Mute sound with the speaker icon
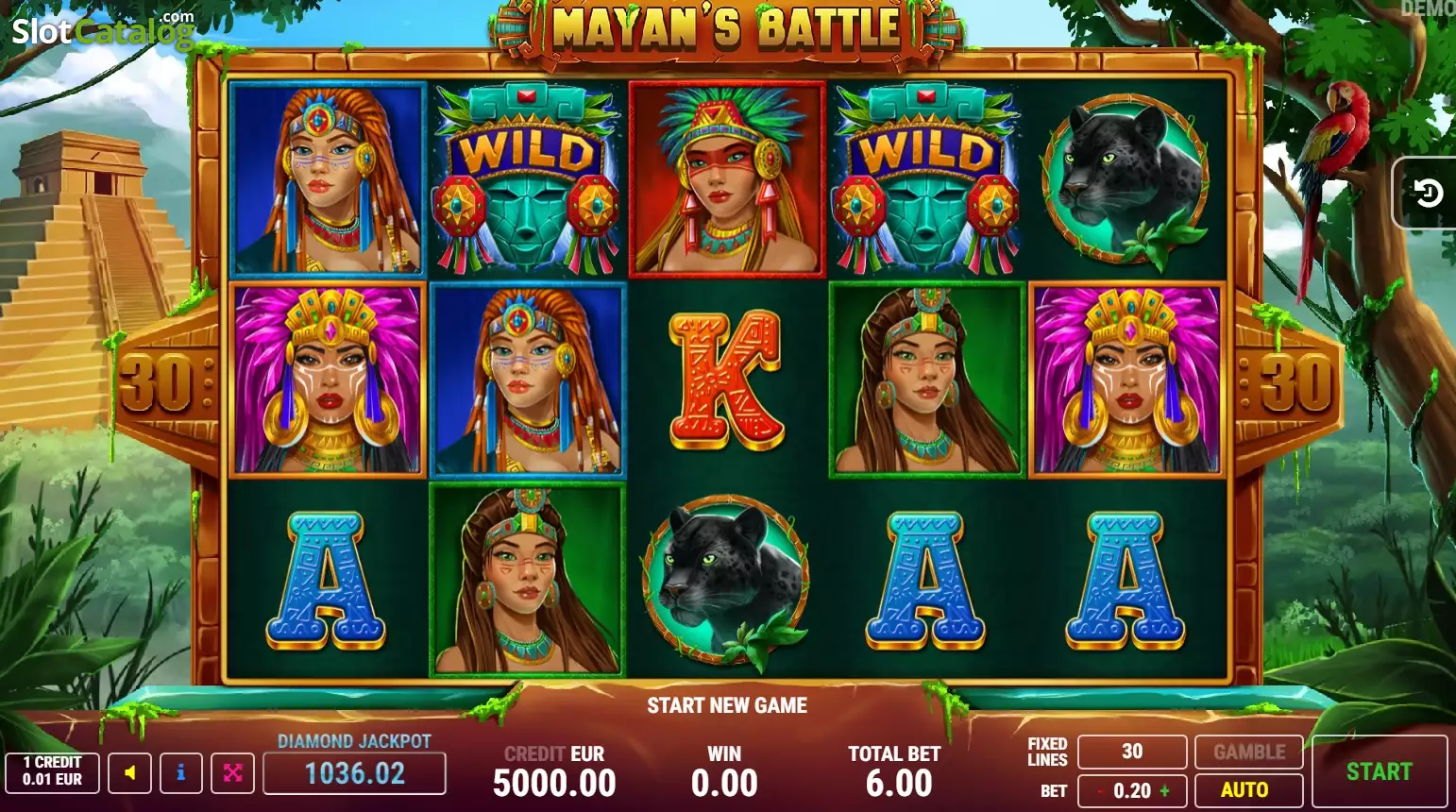This screenshot has height=812, width=1456. (130, 773)
